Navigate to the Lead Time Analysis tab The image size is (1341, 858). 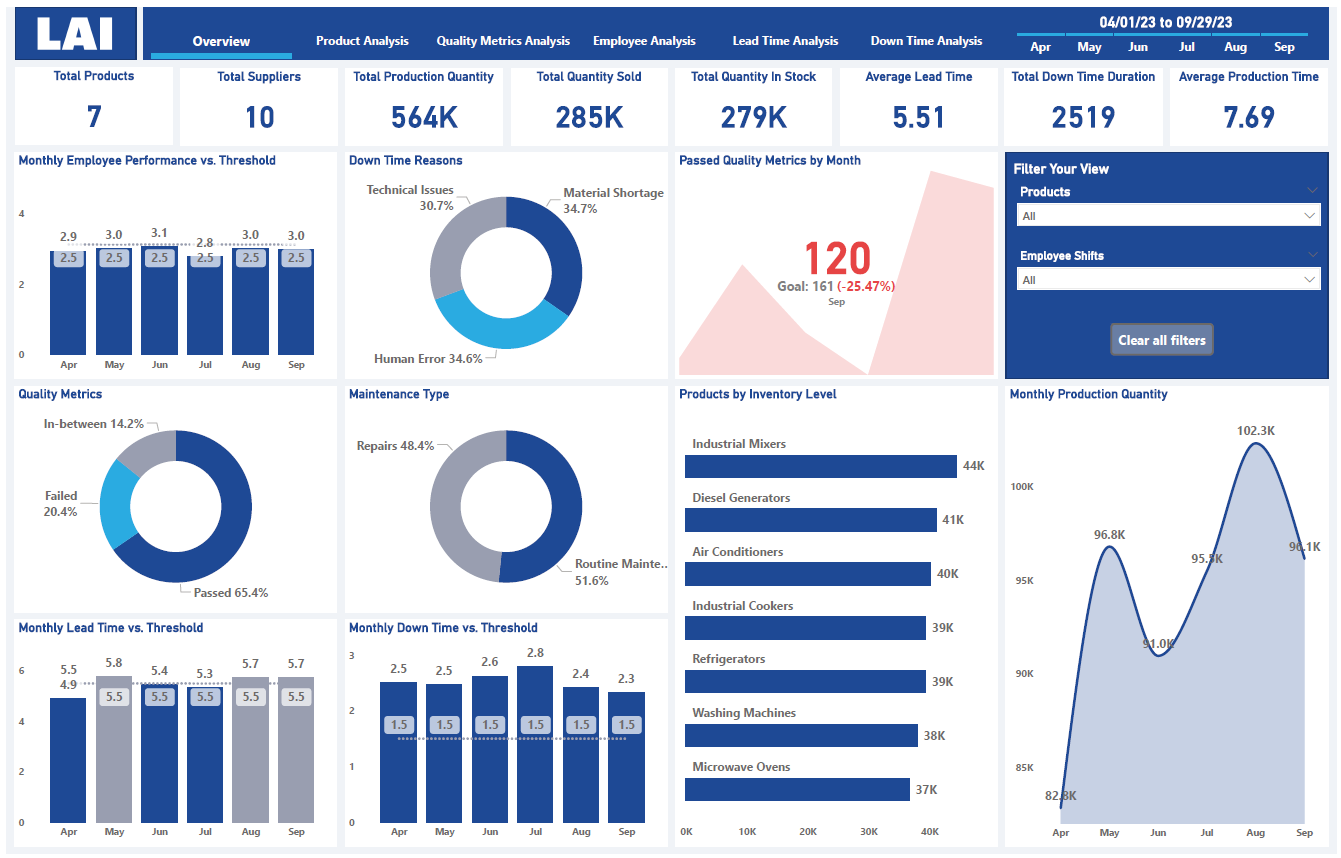coord(785,41)
